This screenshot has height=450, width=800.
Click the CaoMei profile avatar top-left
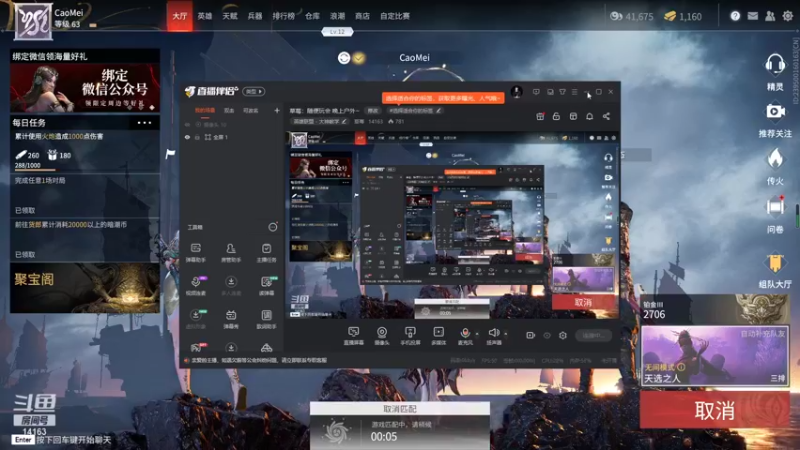33,21
